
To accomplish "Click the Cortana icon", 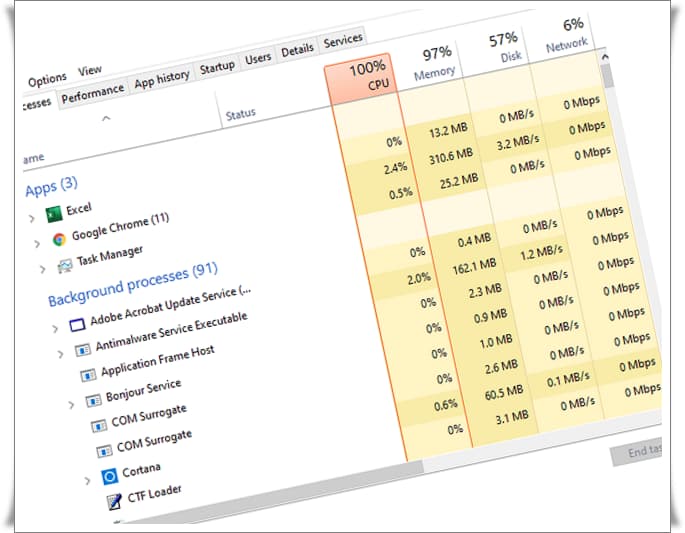I will tap(110, 476).
